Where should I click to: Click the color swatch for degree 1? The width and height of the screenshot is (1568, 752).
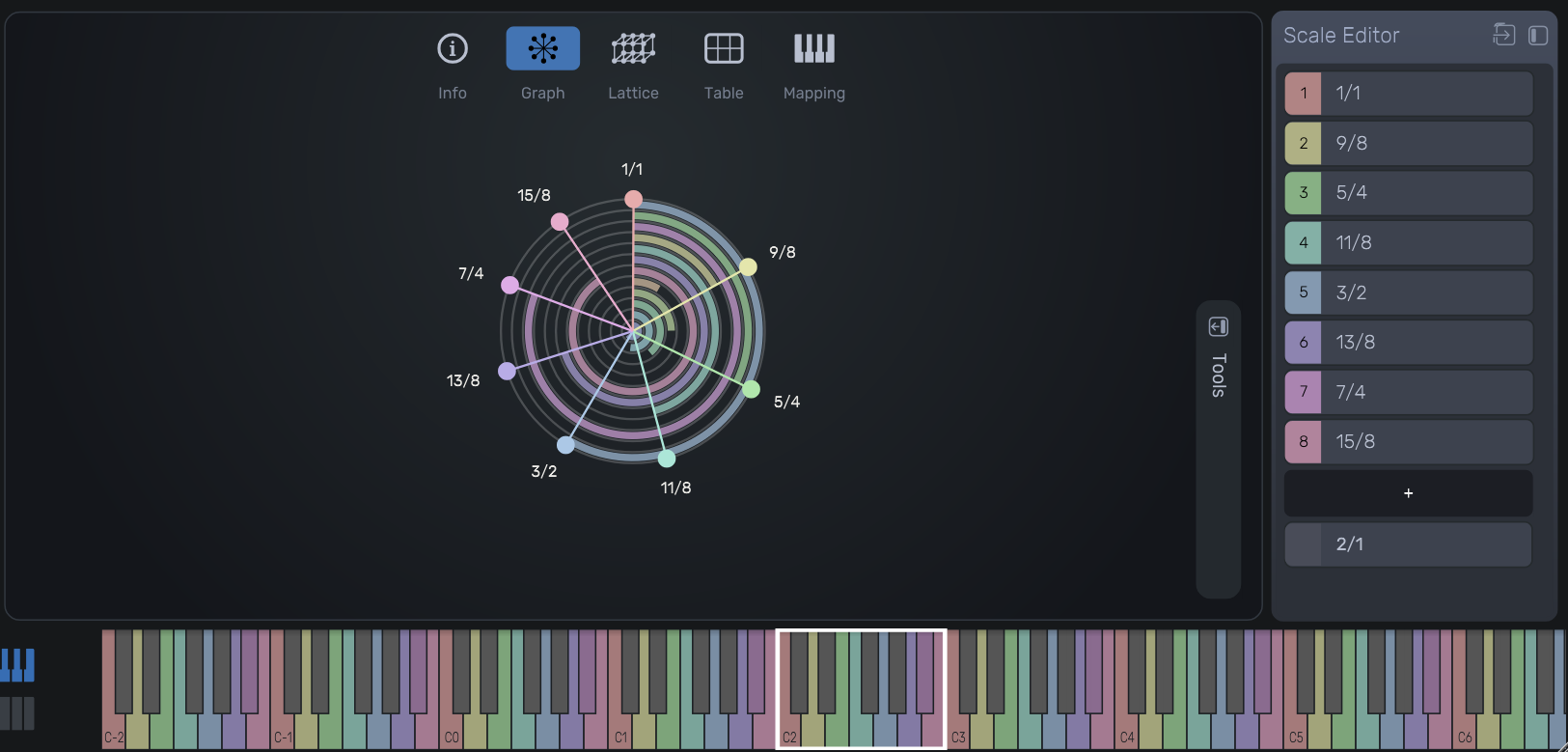1303,94
